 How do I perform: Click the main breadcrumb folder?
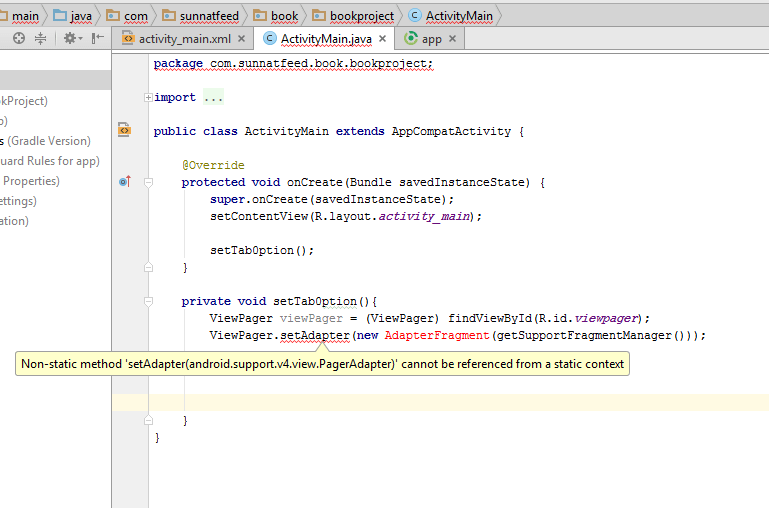click(x=20, y=16)
